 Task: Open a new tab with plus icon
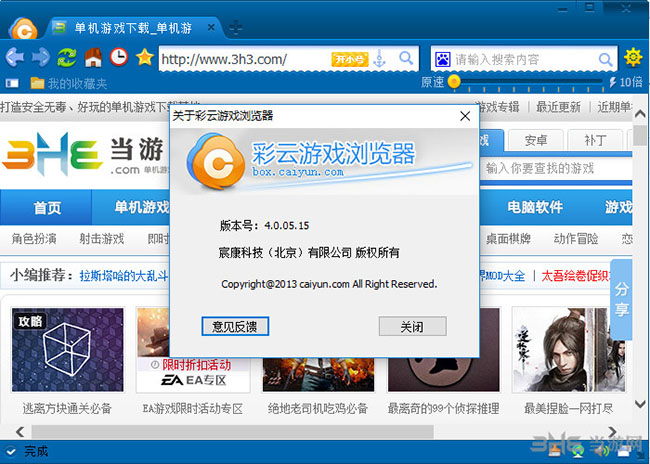point(236,27)
